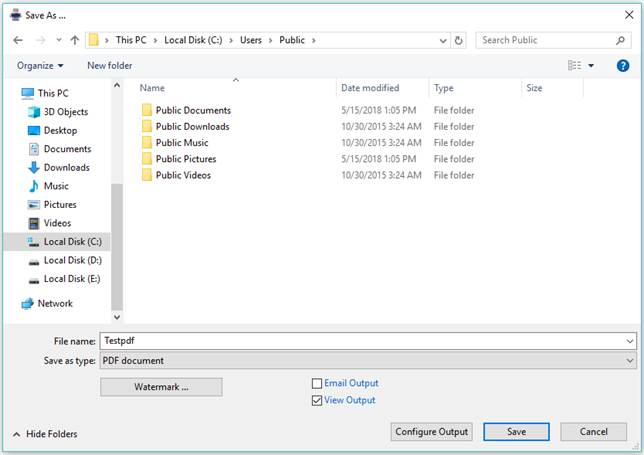Open the Save as type dropdown
Image resolution: width=644 pixels, height=455 pixels.
pyautogui.click(x=629, y=360)
